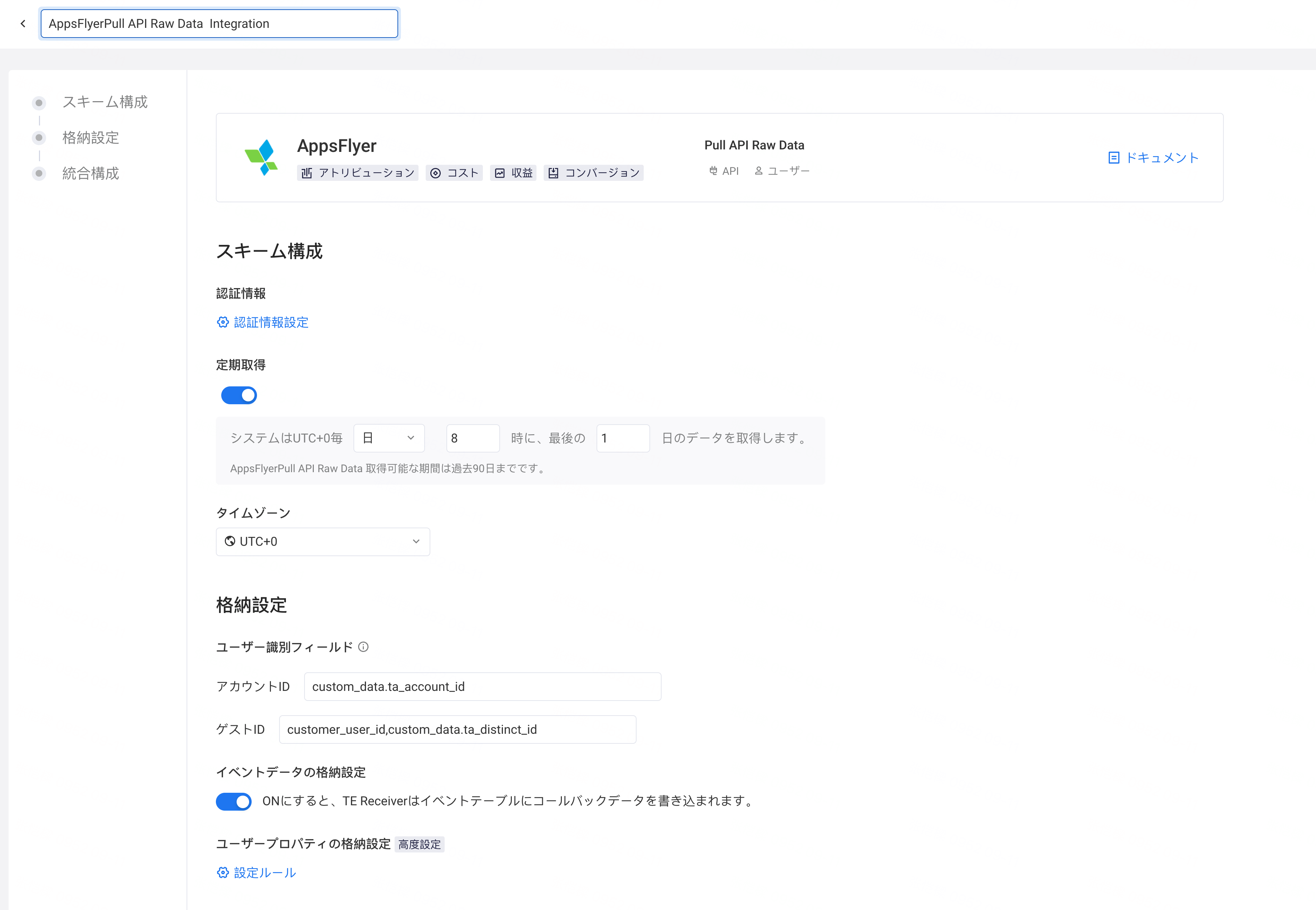Disable the 定期取得 toggle
Screen dimensions: 1316x910
click(239, 395)
